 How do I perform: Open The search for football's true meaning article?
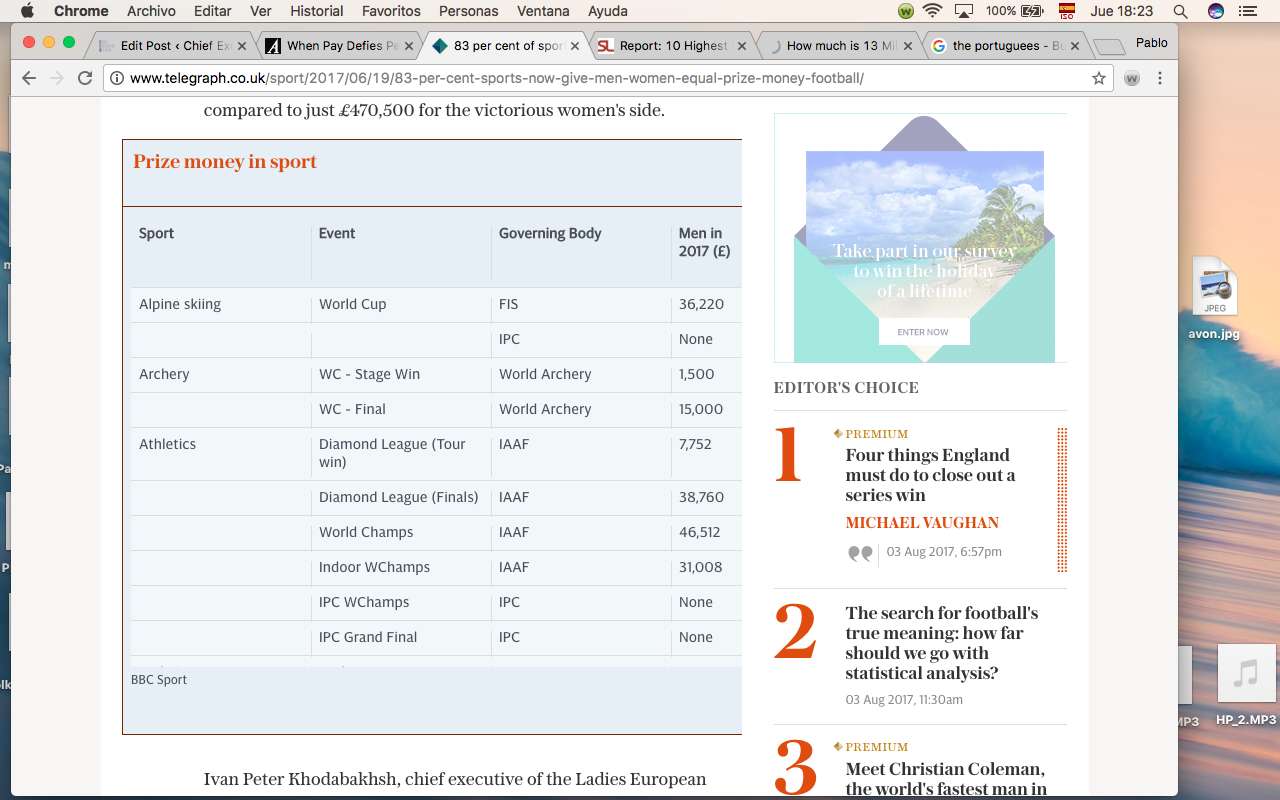[x=942, y=643]
